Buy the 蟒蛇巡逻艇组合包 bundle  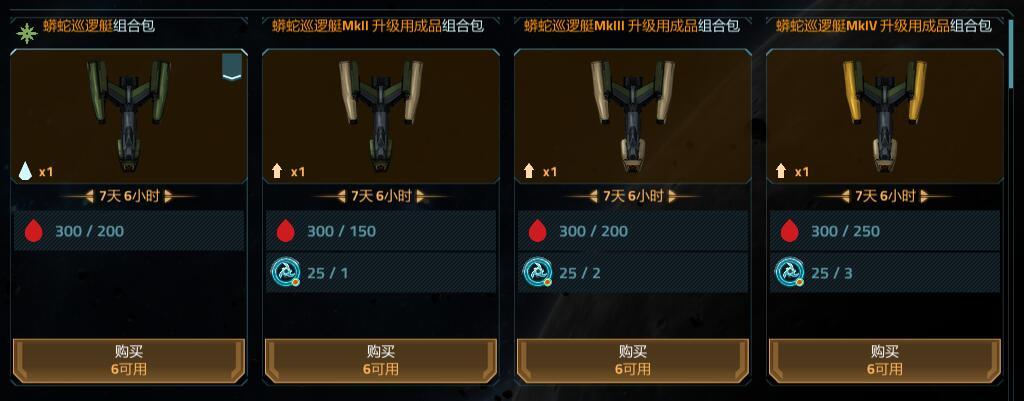(129, 361)
